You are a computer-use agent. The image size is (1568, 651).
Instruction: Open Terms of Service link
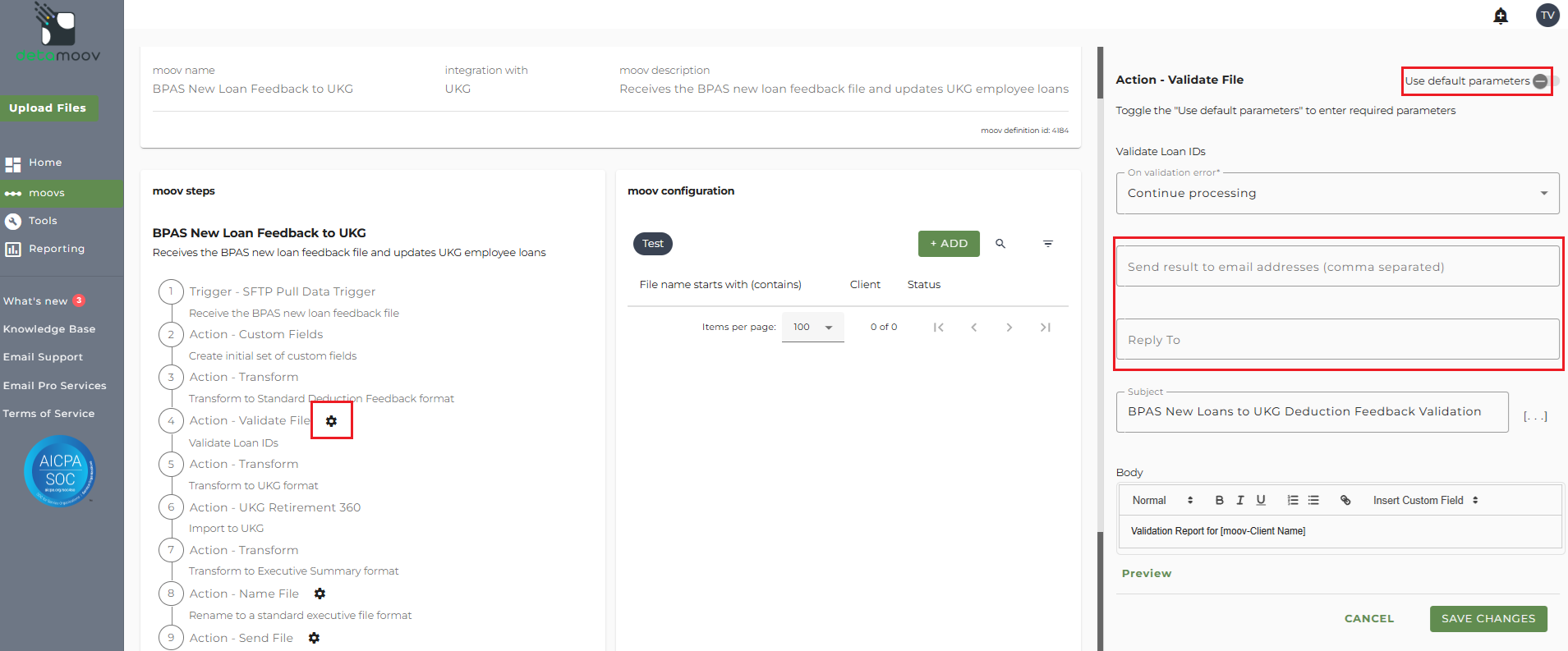point(48,414)
